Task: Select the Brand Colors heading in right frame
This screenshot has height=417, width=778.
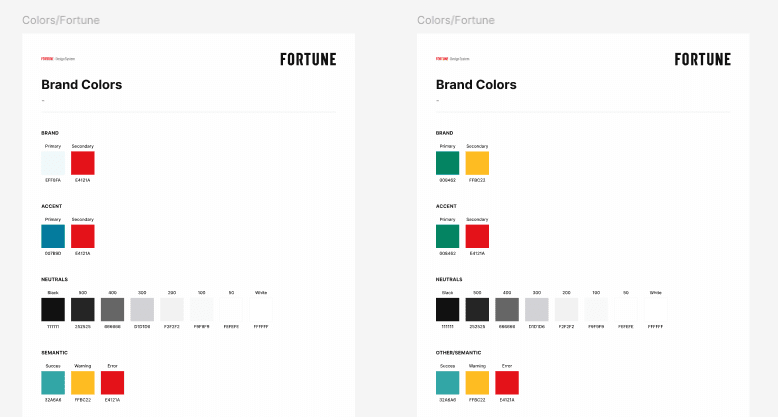Action: click(x=476, y=85)
